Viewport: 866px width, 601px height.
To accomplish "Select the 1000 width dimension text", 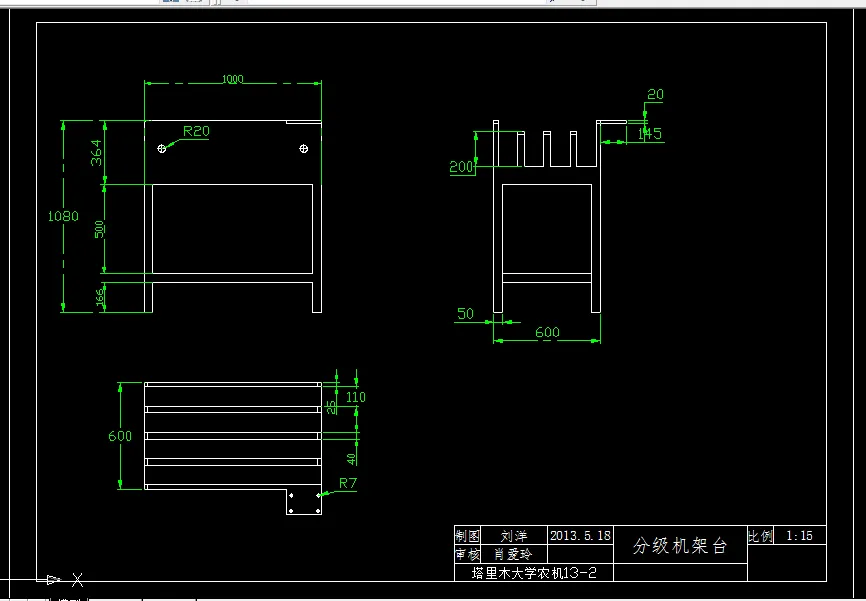I will [x=233, y=80].
